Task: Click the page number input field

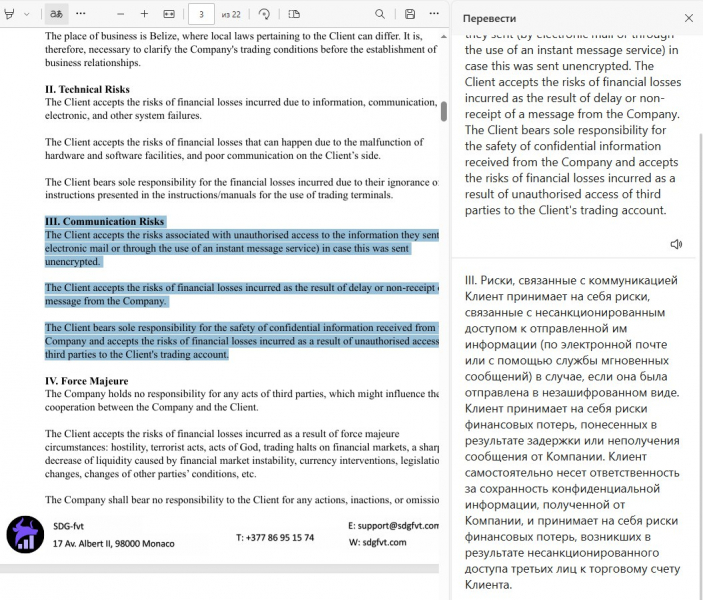Action: pyautogui.click(x=201, y=14)
